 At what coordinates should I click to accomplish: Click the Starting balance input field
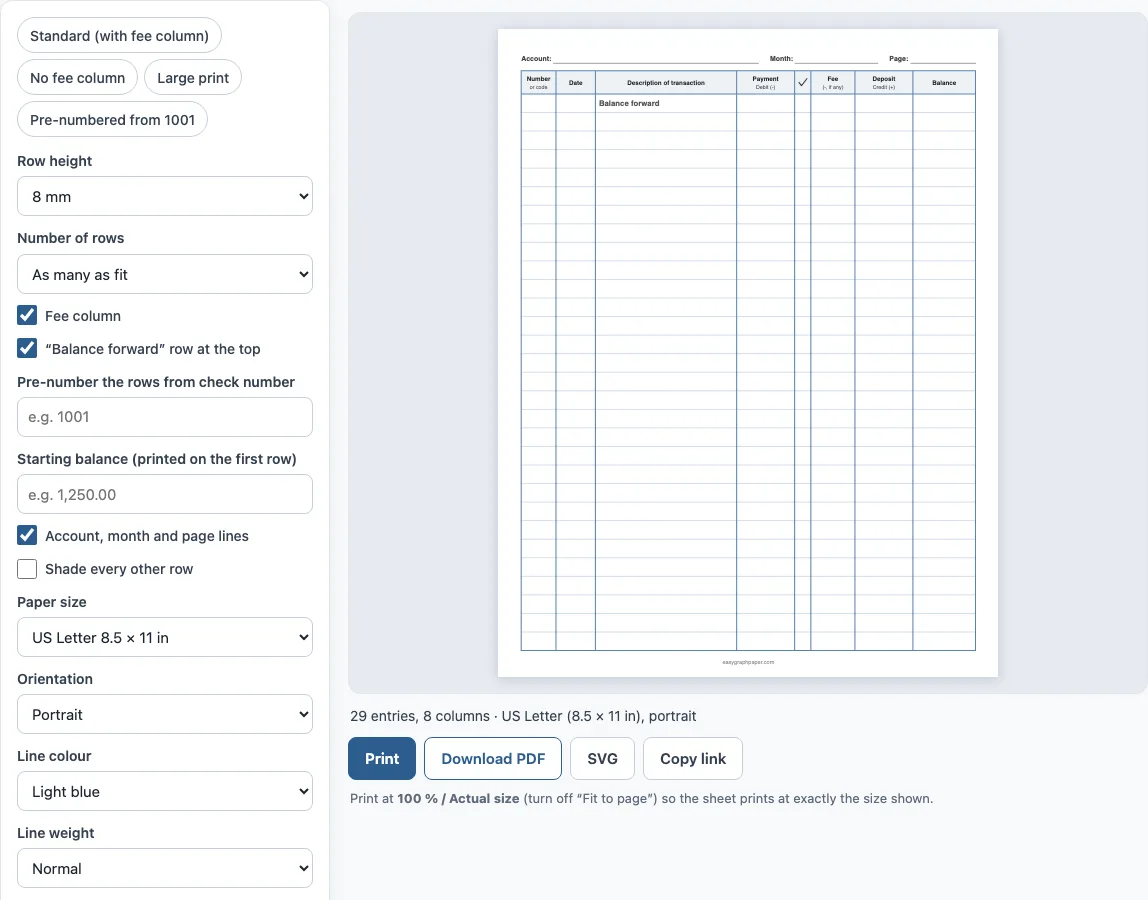pos(165,494)
